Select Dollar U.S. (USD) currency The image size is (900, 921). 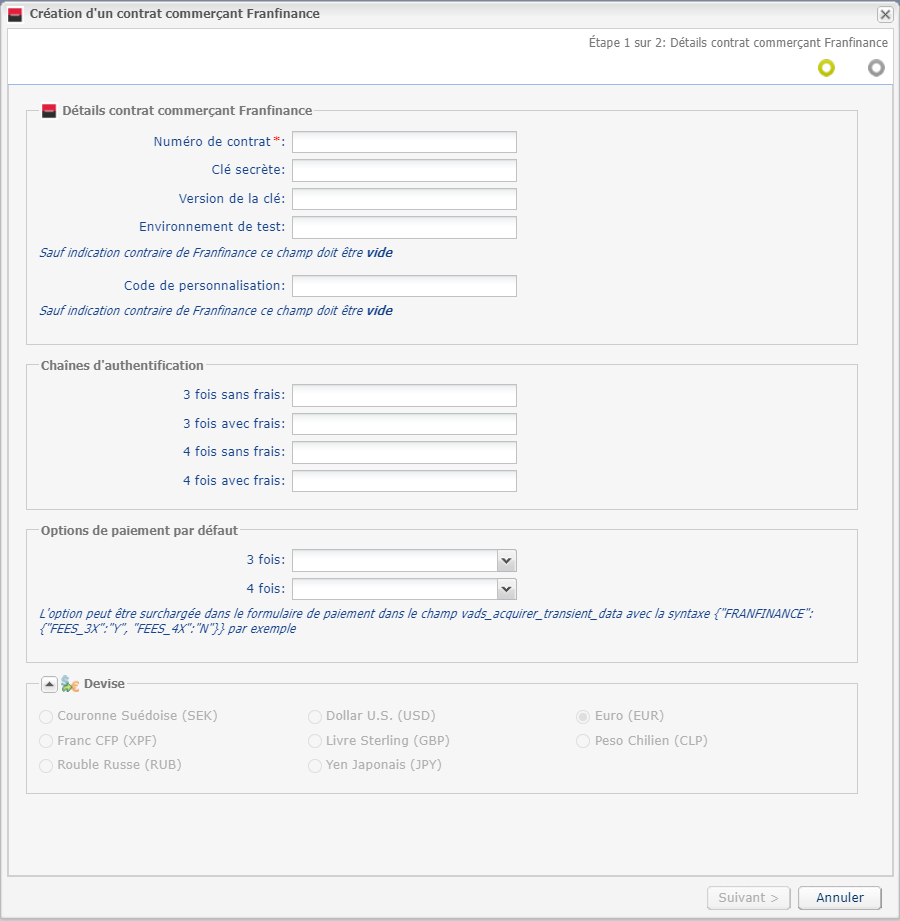tap(315, 717)
